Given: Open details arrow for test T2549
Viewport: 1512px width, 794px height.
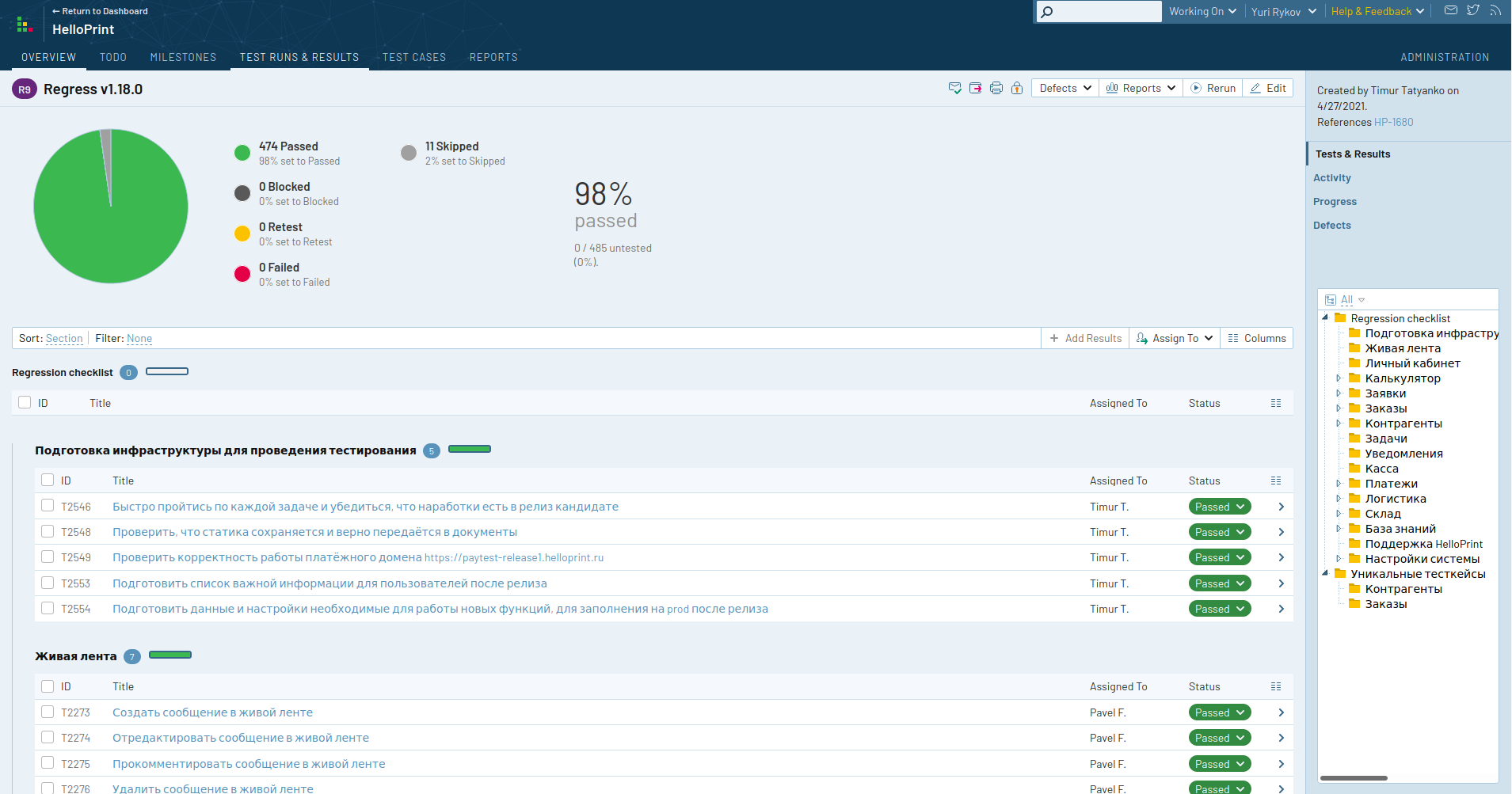Looking at the screenshot, I should click(1281, 557).
